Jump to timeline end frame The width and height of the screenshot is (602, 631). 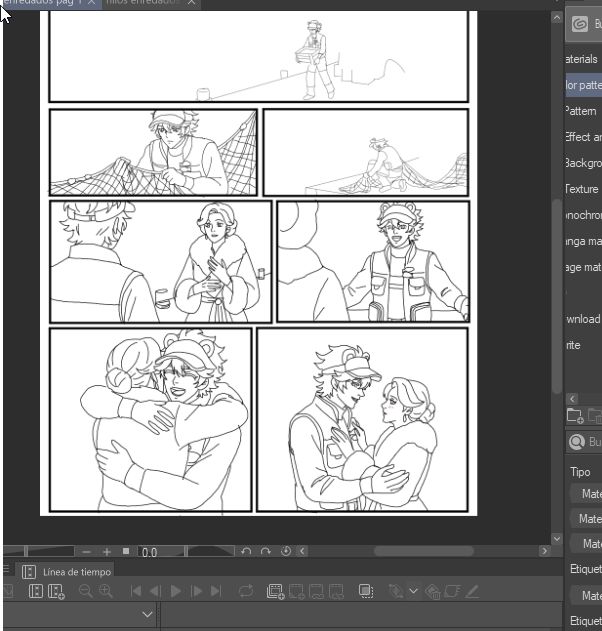point(216,591)
